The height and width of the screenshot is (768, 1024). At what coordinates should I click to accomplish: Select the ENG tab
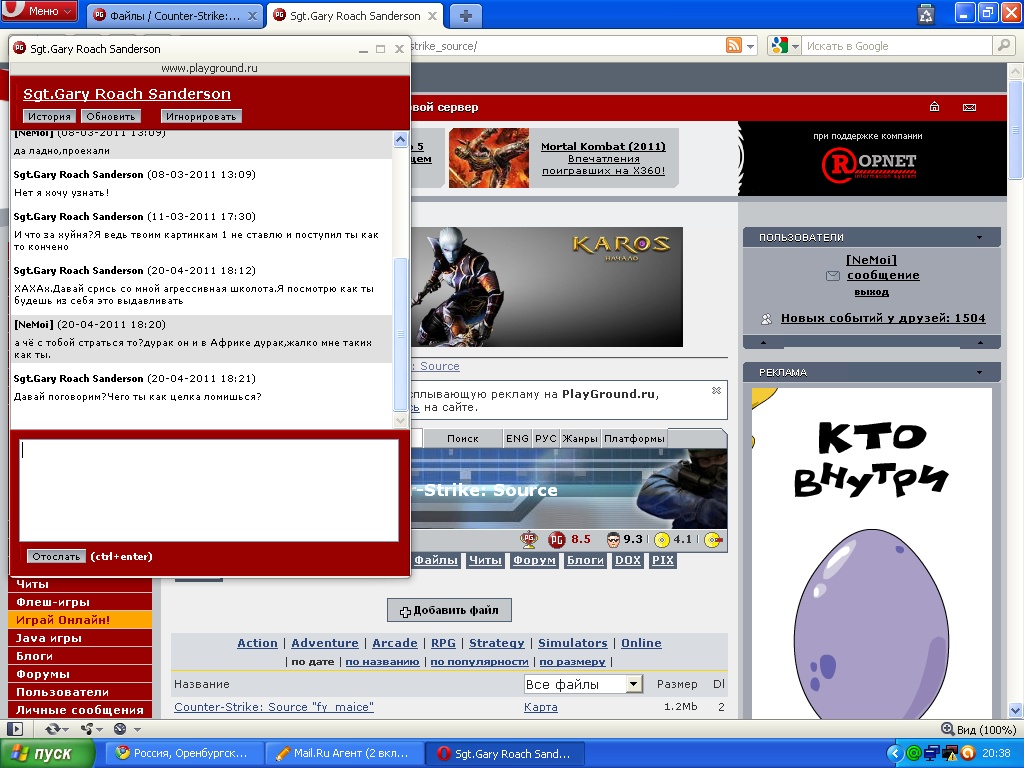click(517, 438)
